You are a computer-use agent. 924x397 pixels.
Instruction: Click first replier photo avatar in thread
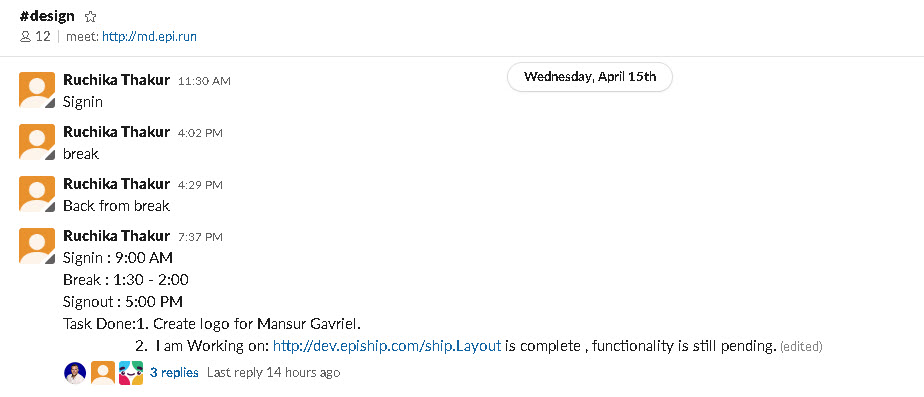point(75,373)
